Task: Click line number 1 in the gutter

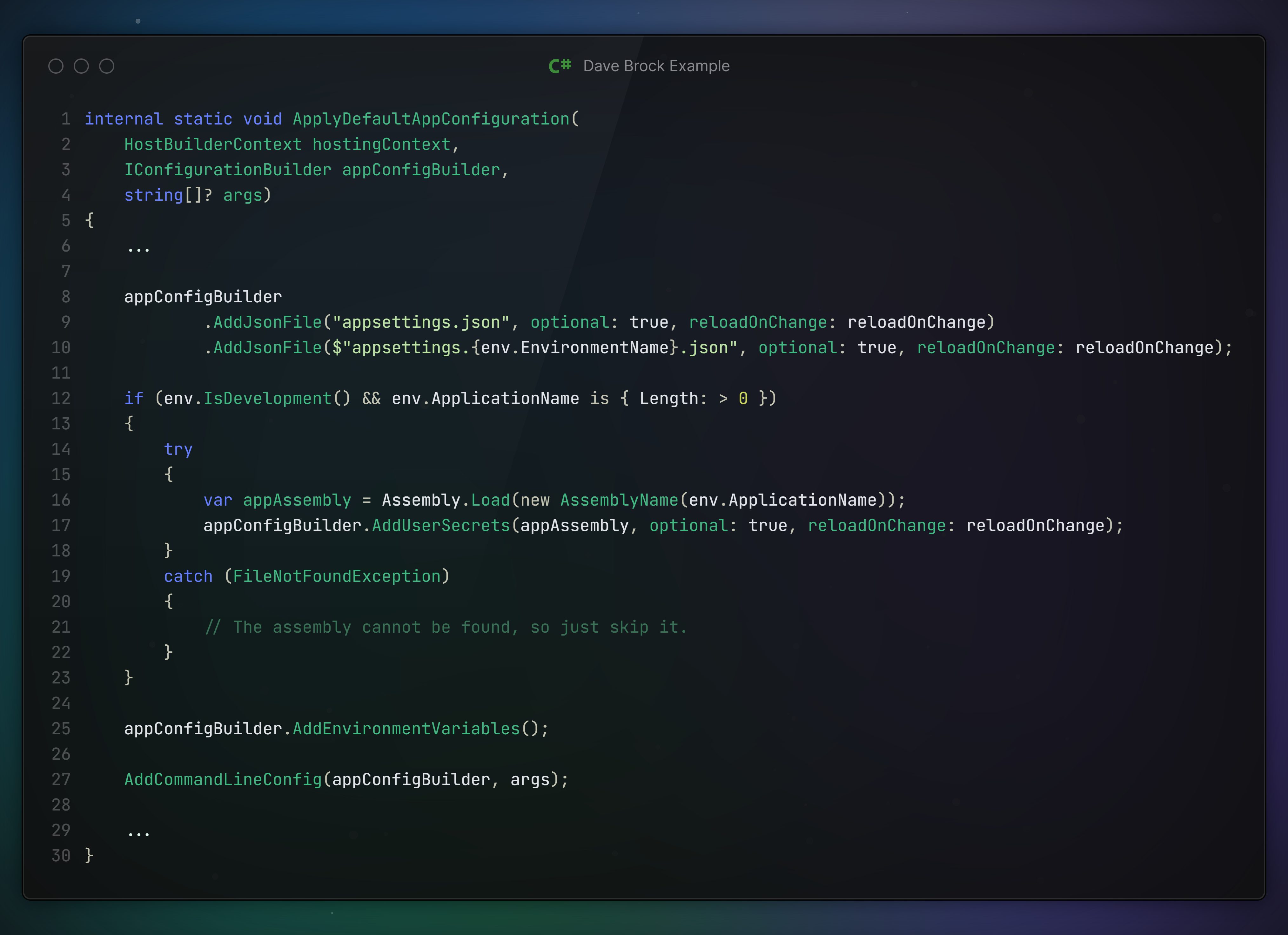Action: 66,119
